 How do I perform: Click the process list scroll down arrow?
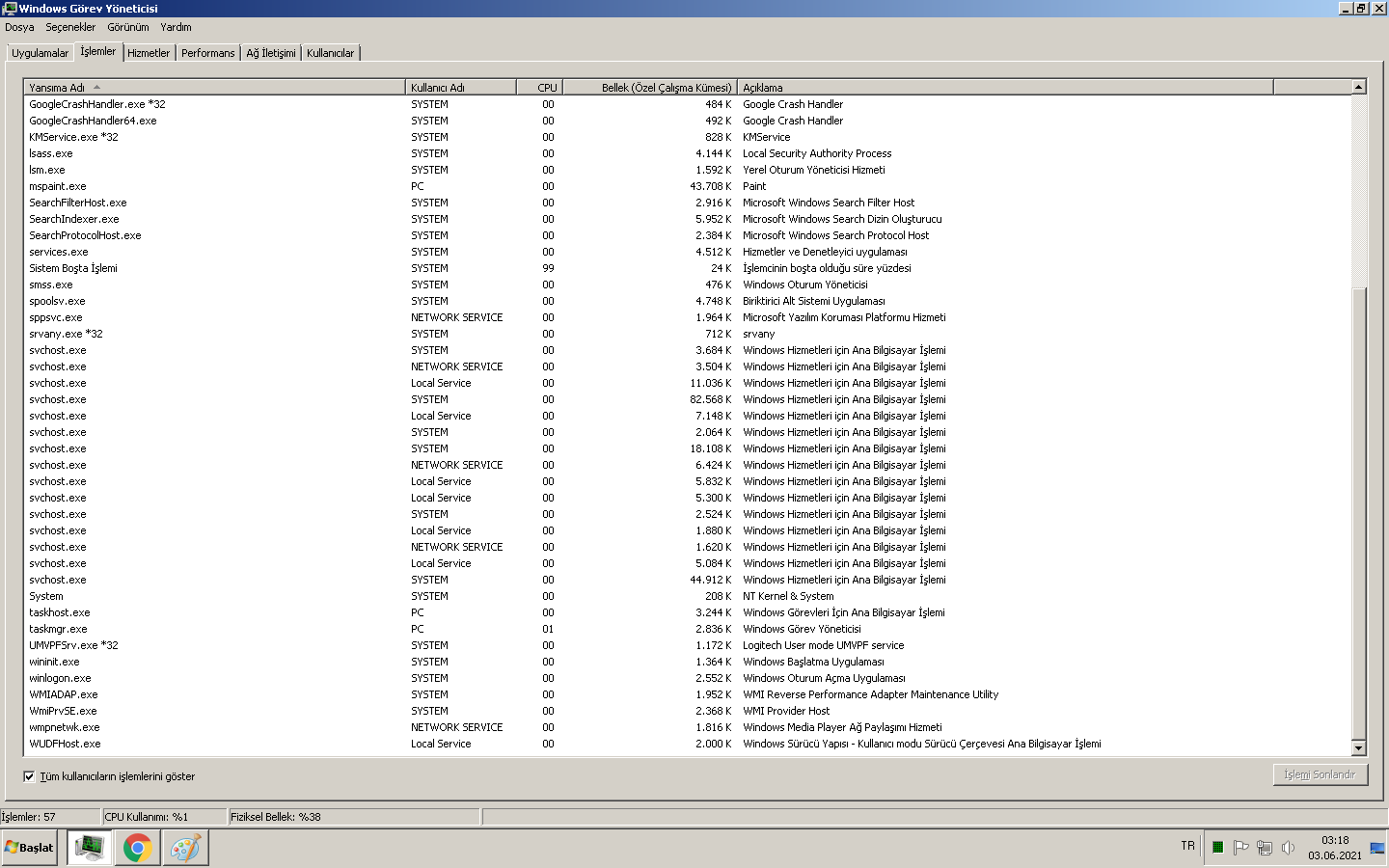(1359, 748)
